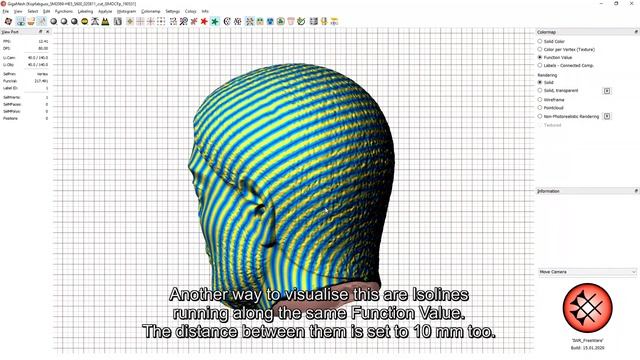Click the green star toolbar icon
This screenshot has height=360, width=640.
click(x=215, y=21)
